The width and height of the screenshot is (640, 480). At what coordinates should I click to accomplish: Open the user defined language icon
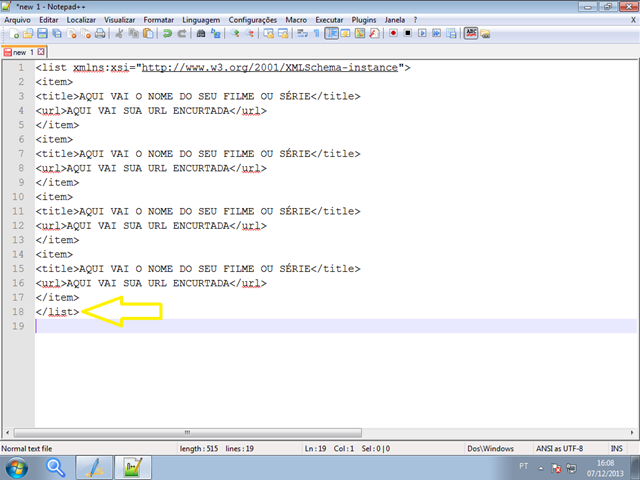pyautogui.click(x=345, y=33)
